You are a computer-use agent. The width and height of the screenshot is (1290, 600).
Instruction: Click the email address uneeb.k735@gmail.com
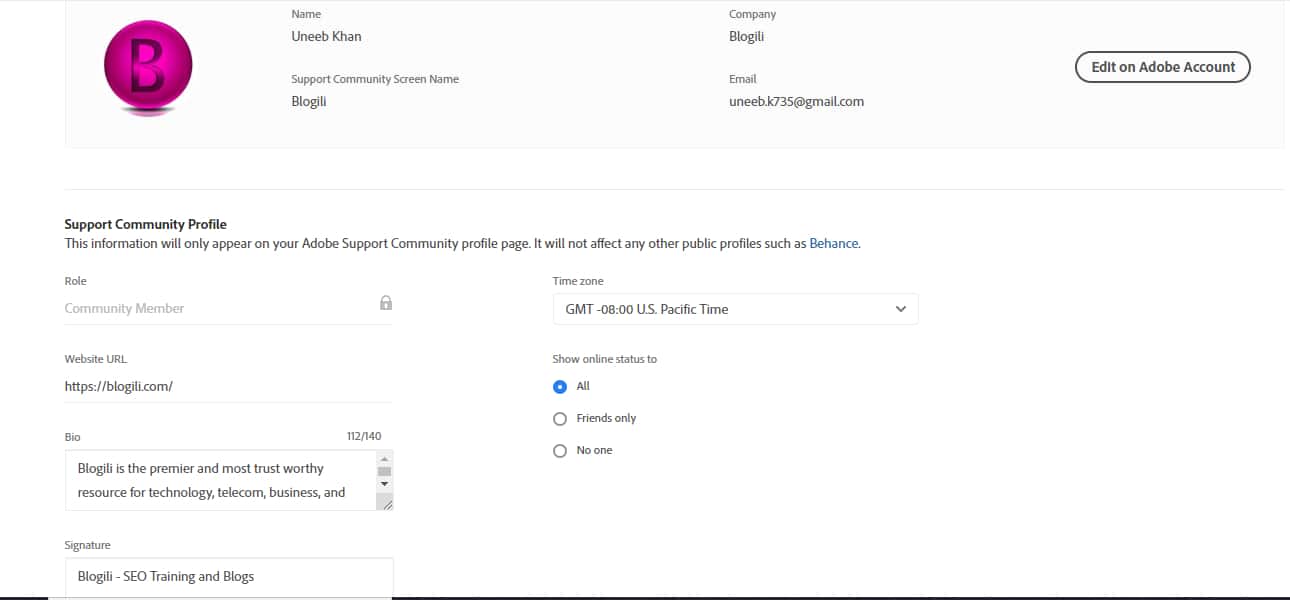click(x=796, y=101)
